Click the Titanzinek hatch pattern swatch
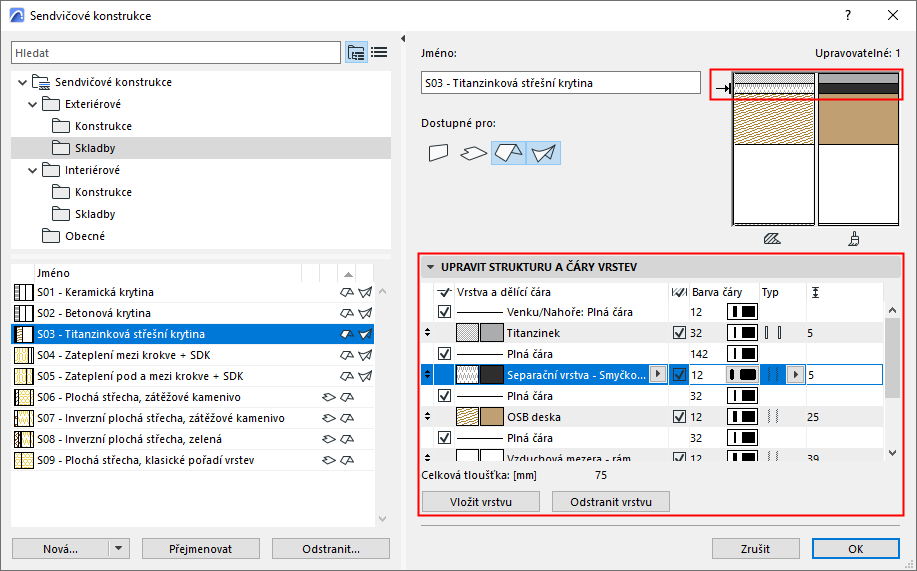Screen dimensions: 917x571 467,333
